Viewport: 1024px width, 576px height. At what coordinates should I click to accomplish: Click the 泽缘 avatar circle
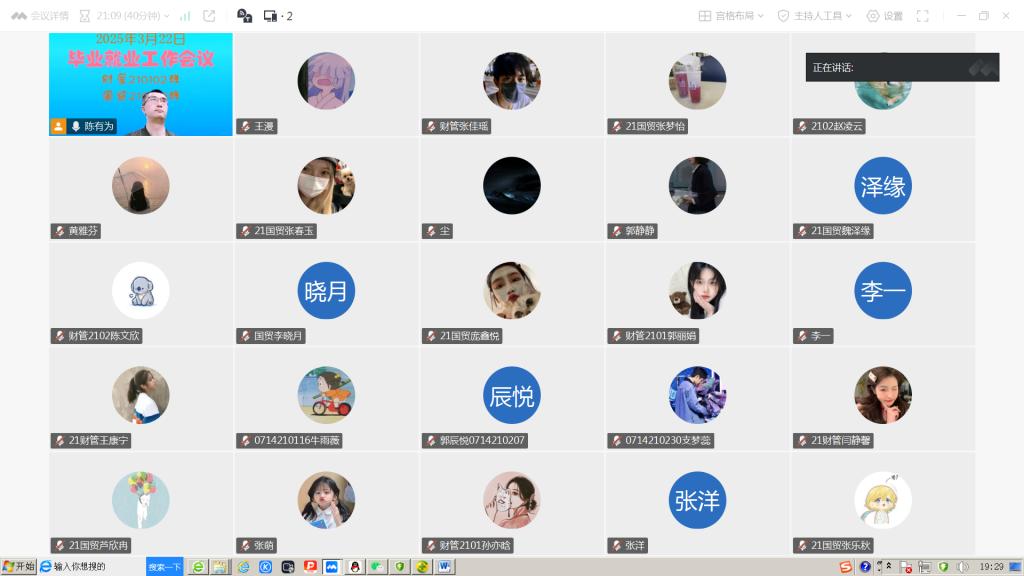point(883,186)
